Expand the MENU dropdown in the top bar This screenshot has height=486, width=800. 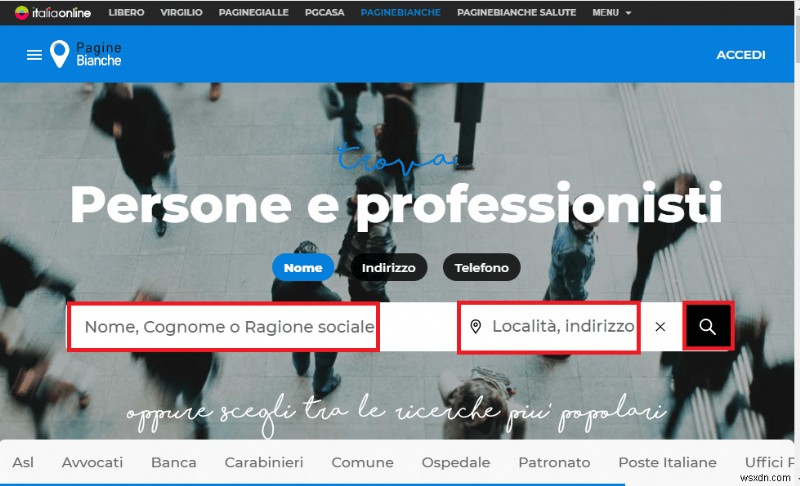pyautogui.click(x=611, y=12)
